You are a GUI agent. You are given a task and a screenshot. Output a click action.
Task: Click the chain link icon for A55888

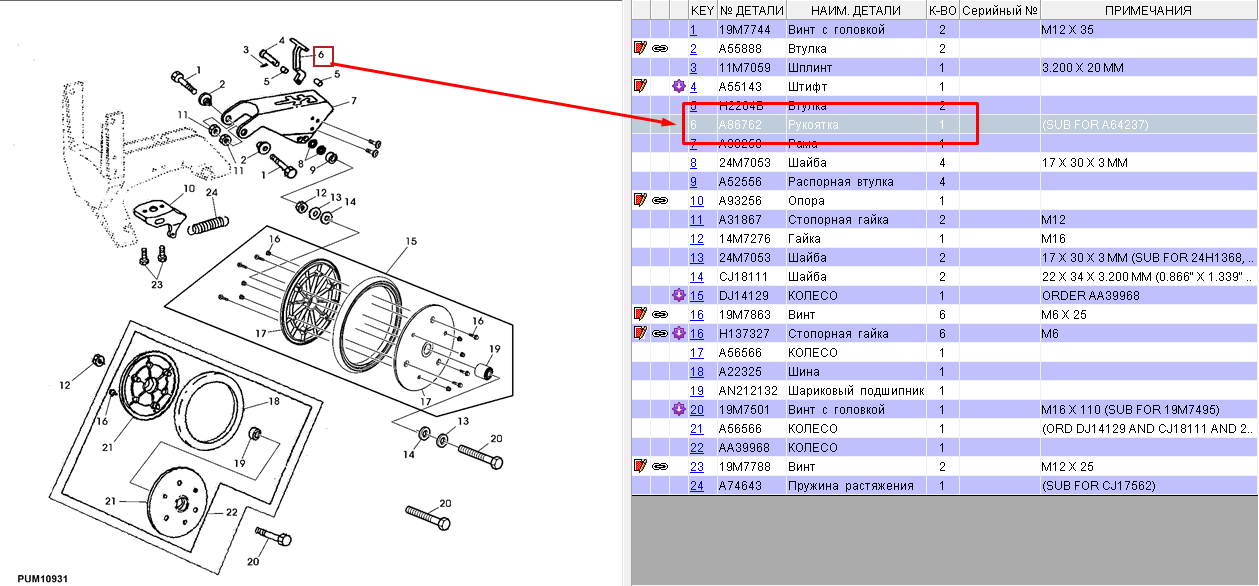(660, 48)
